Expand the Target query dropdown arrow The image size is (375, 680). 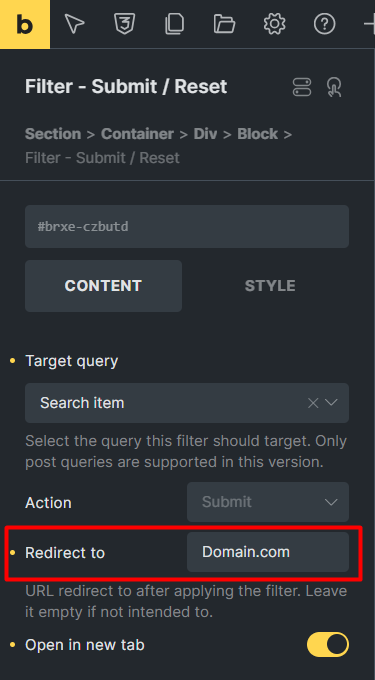click(331, 403)
